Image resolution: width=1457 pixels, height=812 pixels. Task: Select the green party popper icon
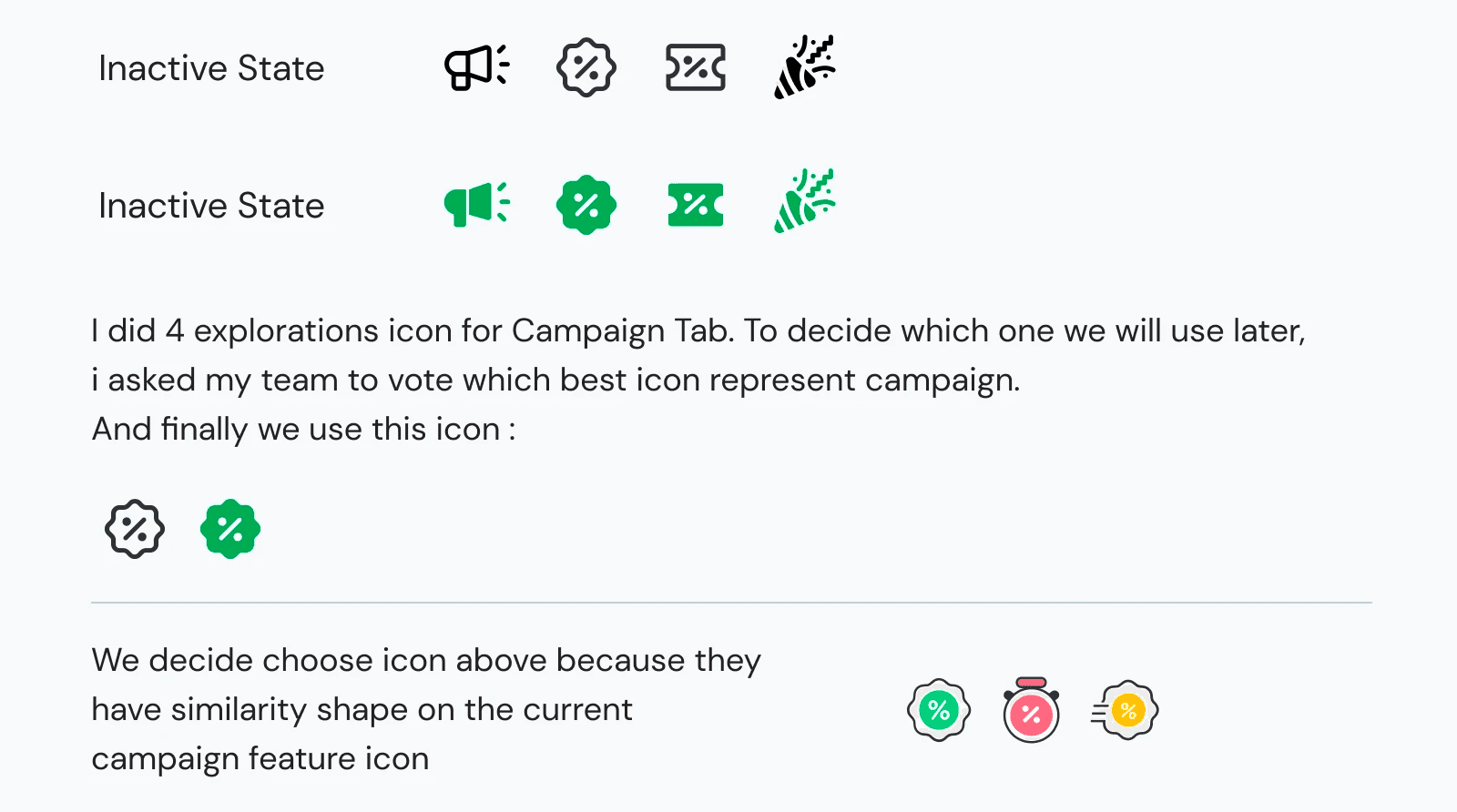pyautogui.click(x=804, y=202)
